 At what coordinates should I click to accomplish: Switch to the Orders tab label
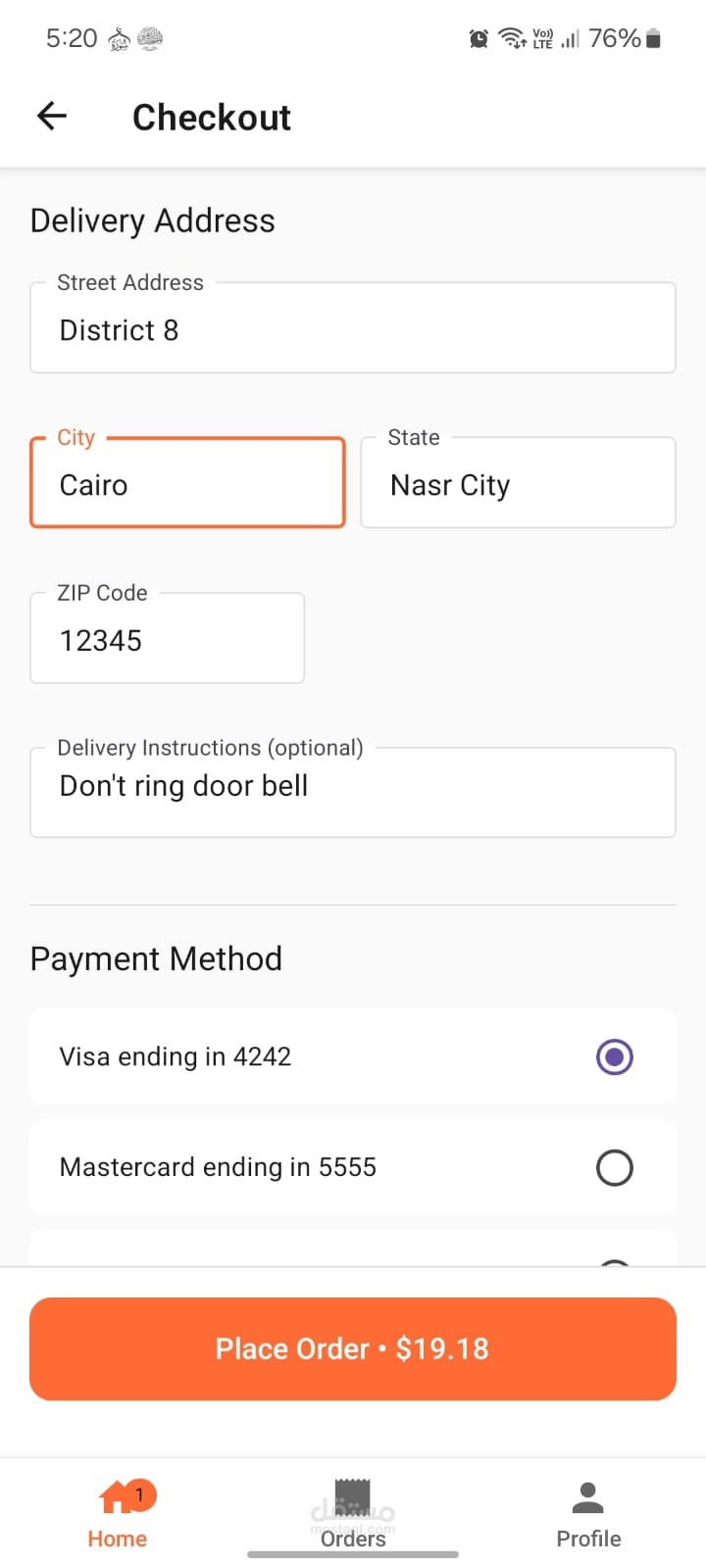353,1539
